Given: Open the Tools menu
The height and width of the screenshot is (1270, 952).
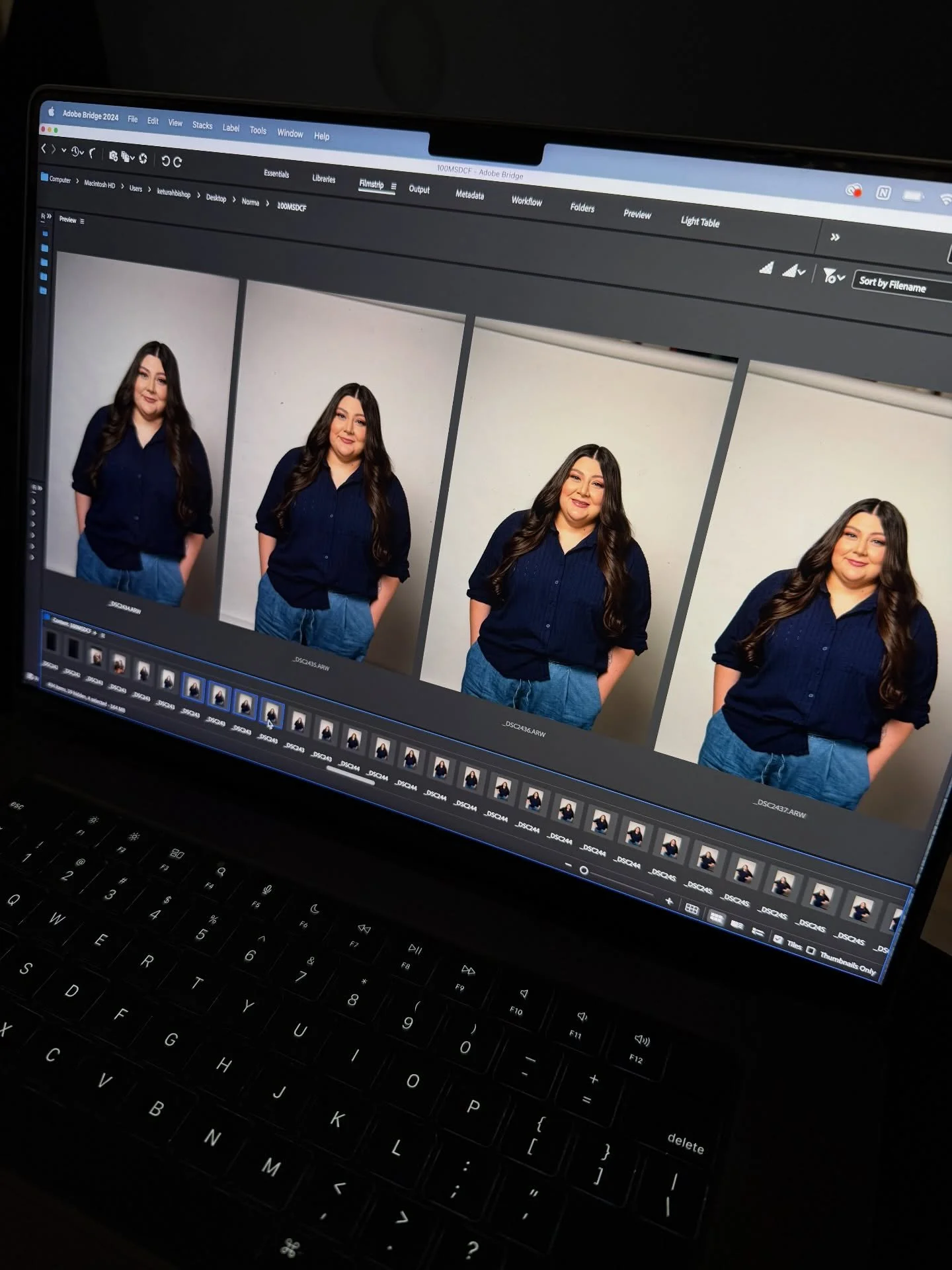Looking at the screenshot, I should coord(258,130).
